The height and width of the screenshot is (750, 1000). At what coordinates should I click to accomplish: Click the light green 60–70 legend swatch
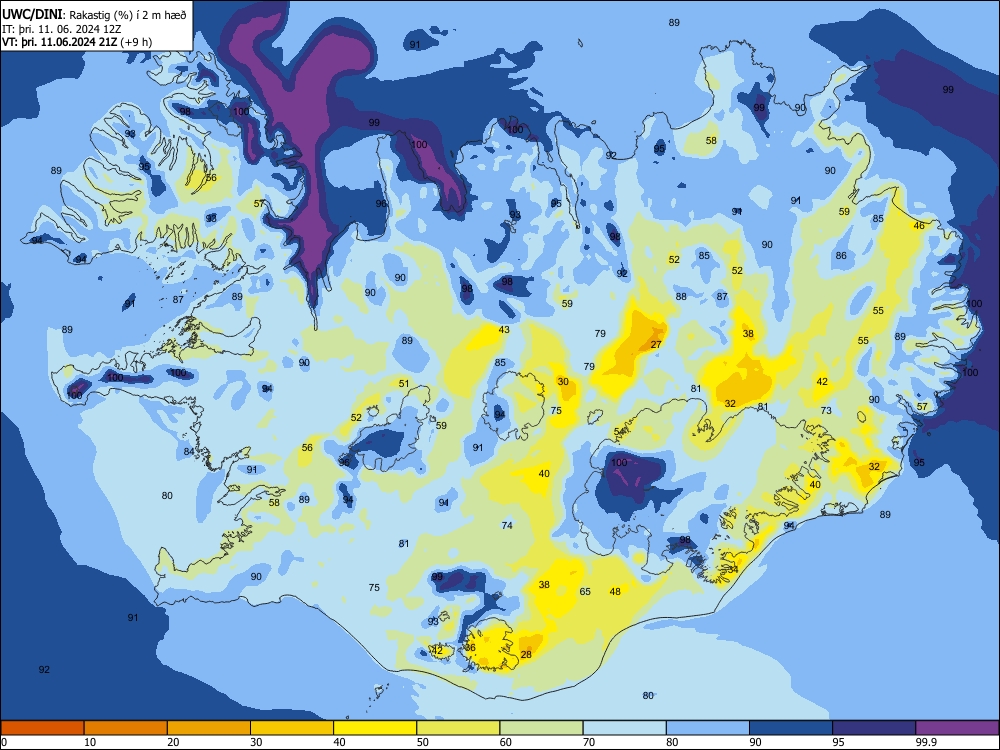(x=541, y=728)
